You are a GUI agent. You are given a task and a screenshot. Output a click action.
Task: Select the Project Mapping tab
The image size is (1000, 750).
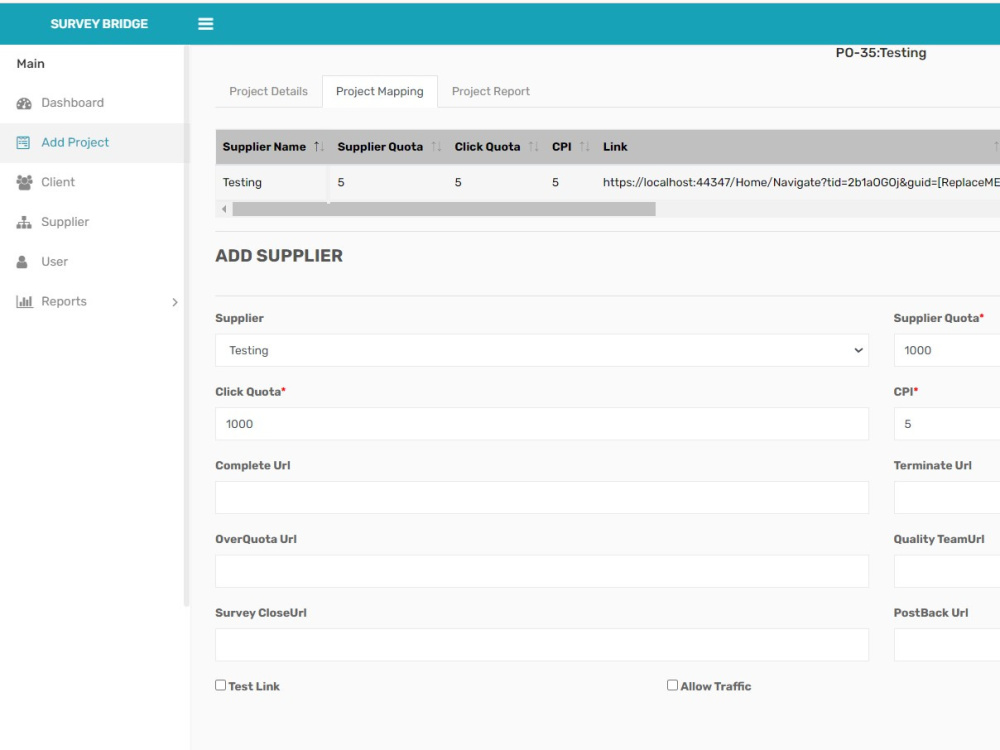click(x=379, y=91)
